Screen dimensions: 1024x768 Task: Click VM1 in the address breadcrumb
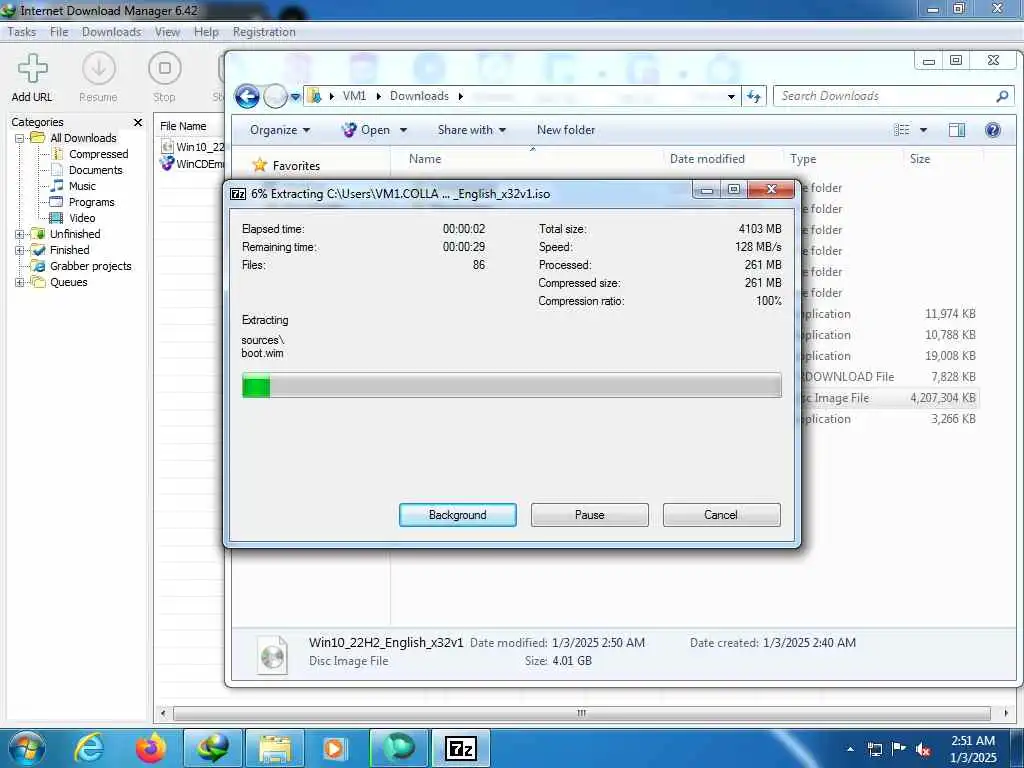pyautogui.click(x=355, y=96)
